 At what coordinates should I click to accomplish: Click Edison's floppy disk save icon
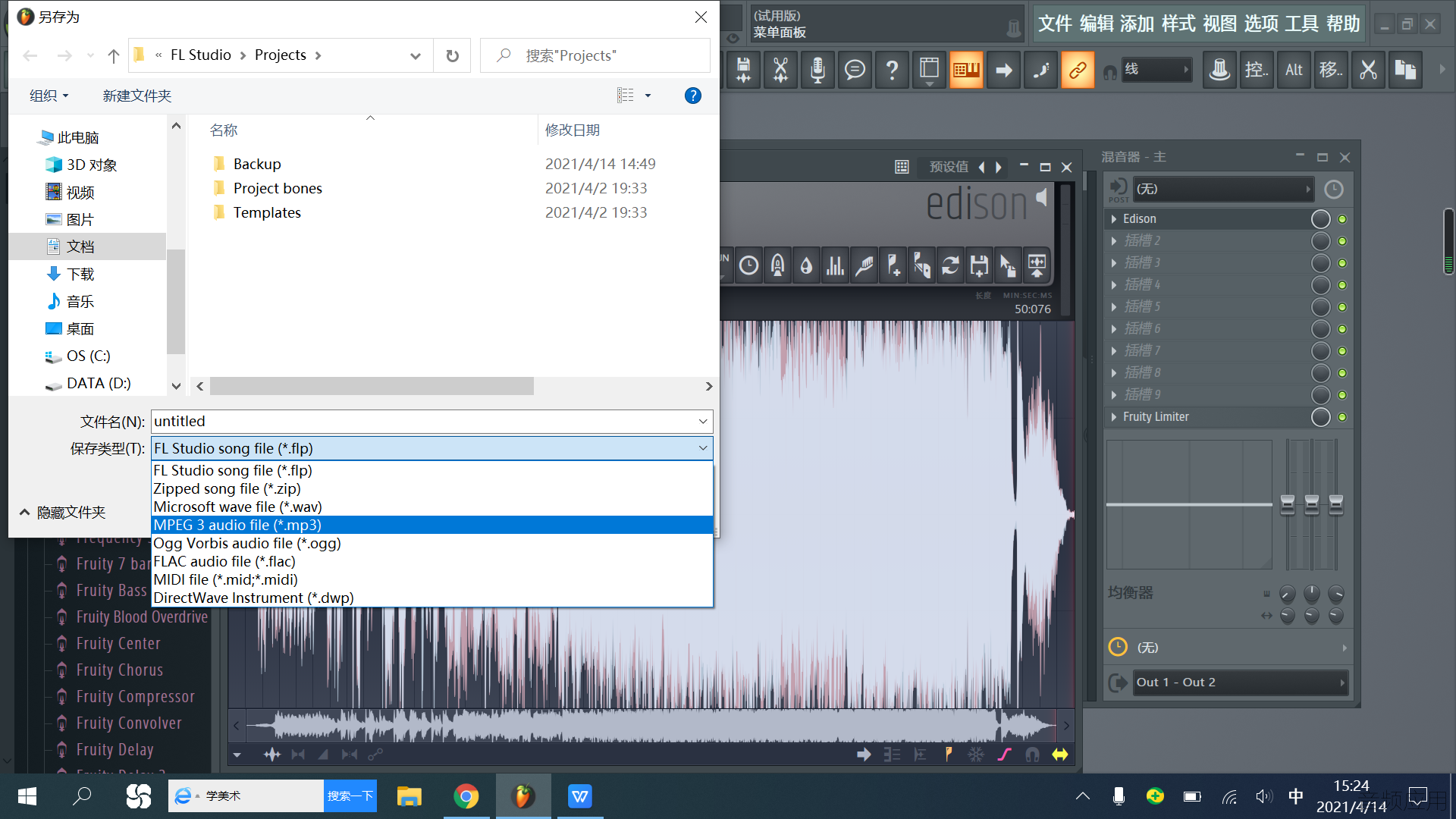(x=979, y=265)
